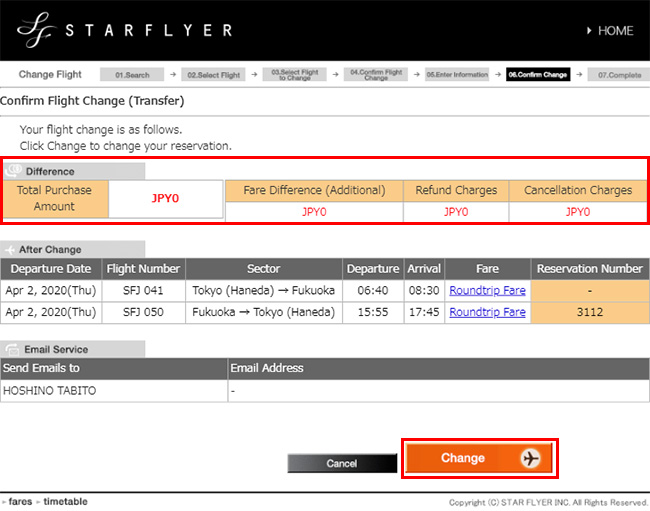This screenshot has width=650, height=511.
Task: Click the Total Purchase Amount JPY0 value
Action: coord(166,199)
